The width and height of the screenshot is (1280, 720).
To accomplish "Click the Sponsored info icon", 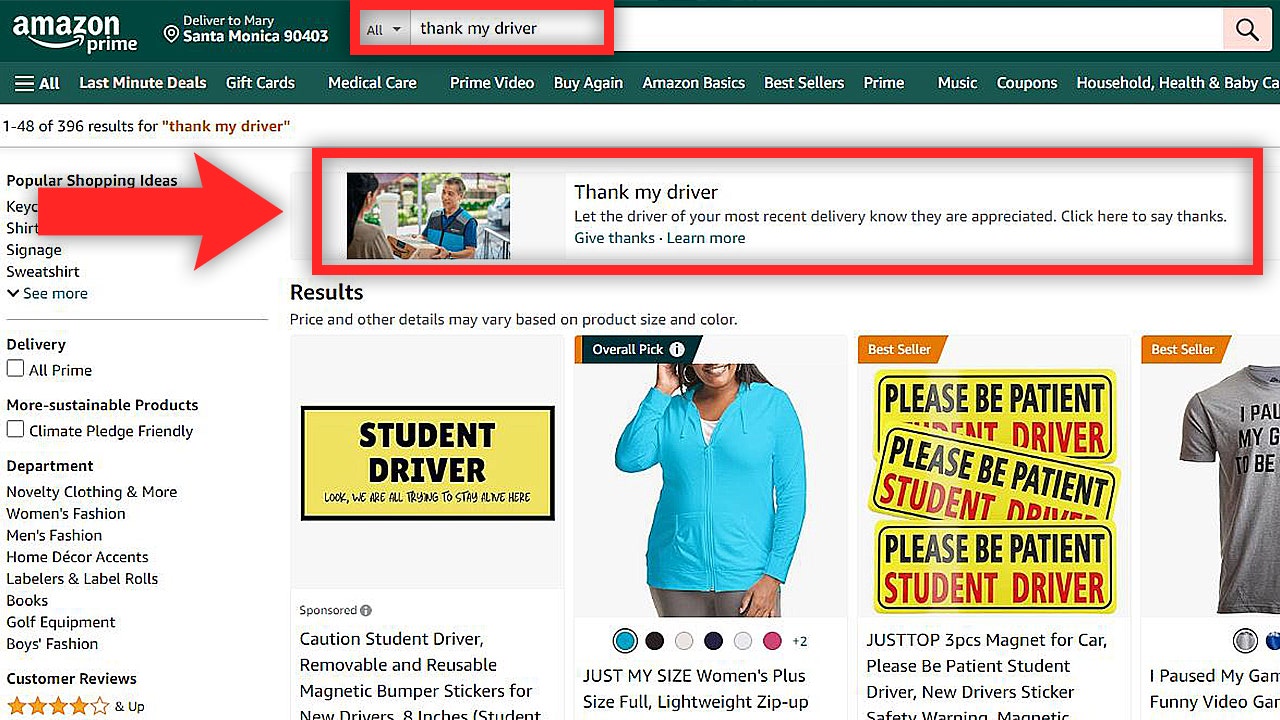I will (366, 609).
